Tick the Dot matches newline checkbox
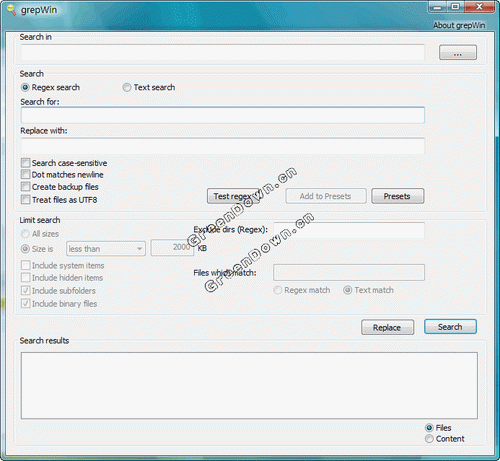500x461 pixels. click(25, 174)
